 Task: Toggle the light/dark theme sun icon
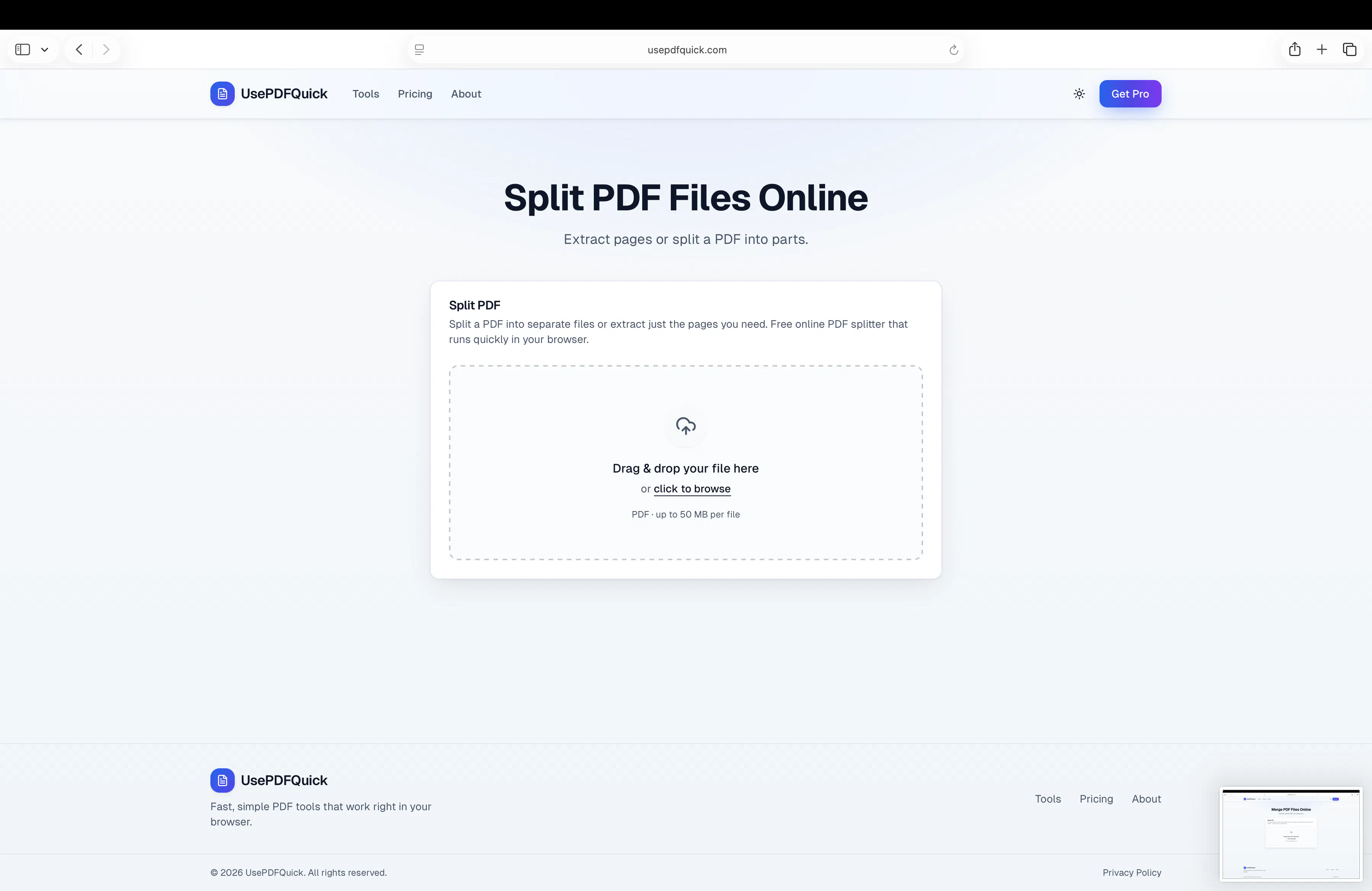tap(1079, 94)
